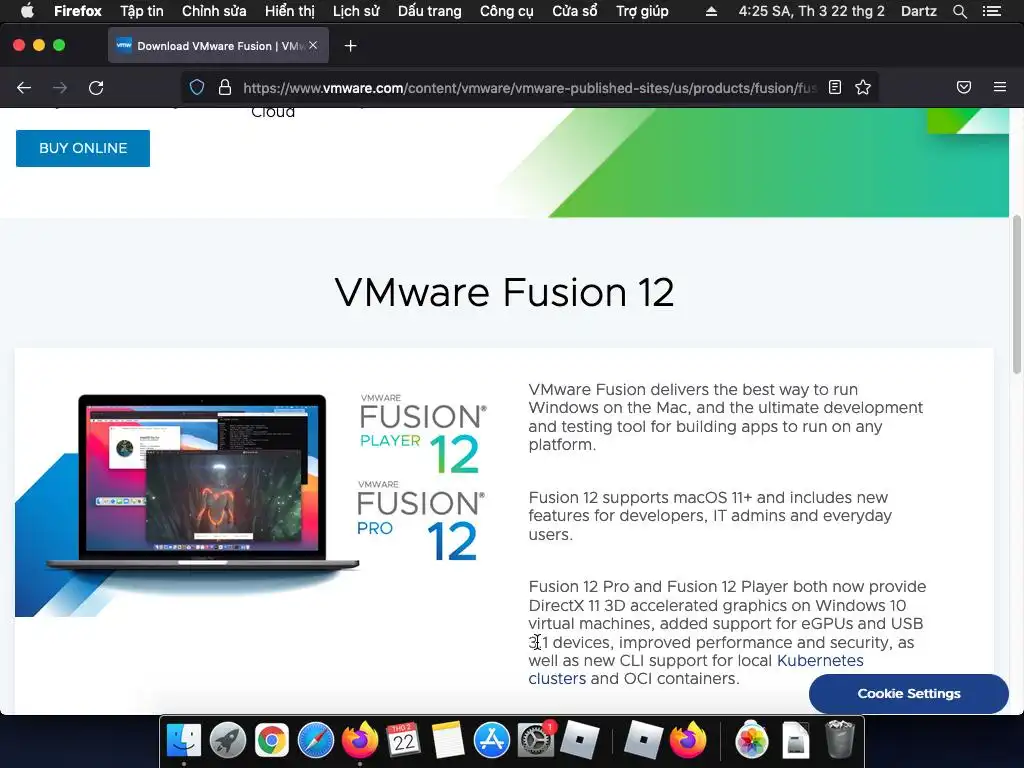Click the Dartz user name

(x=918, y=11)
